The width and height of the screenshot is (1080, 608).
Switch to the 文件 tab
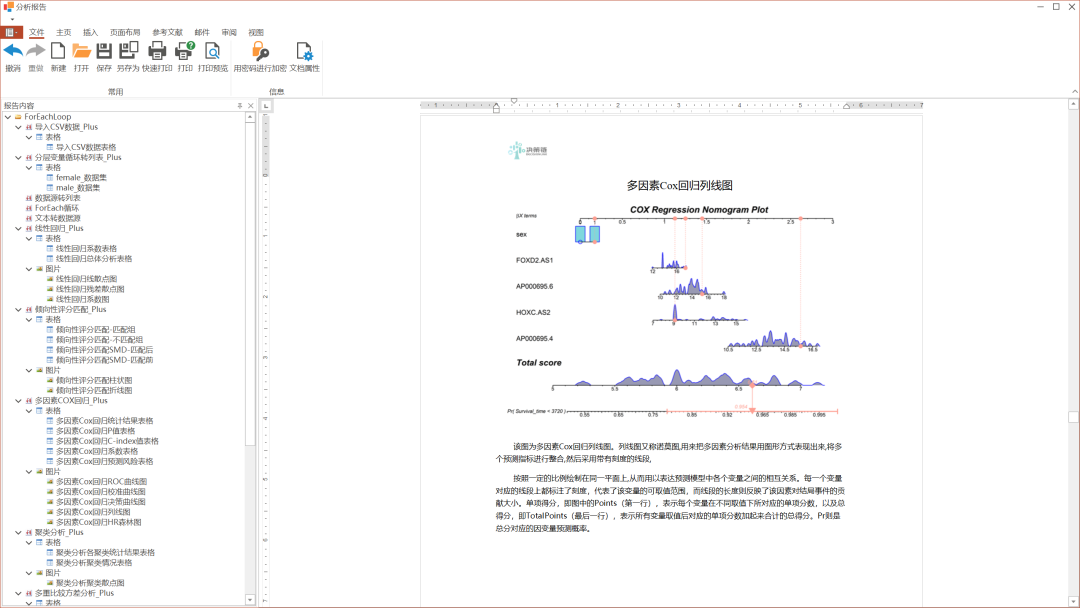[x=37, y=32]
